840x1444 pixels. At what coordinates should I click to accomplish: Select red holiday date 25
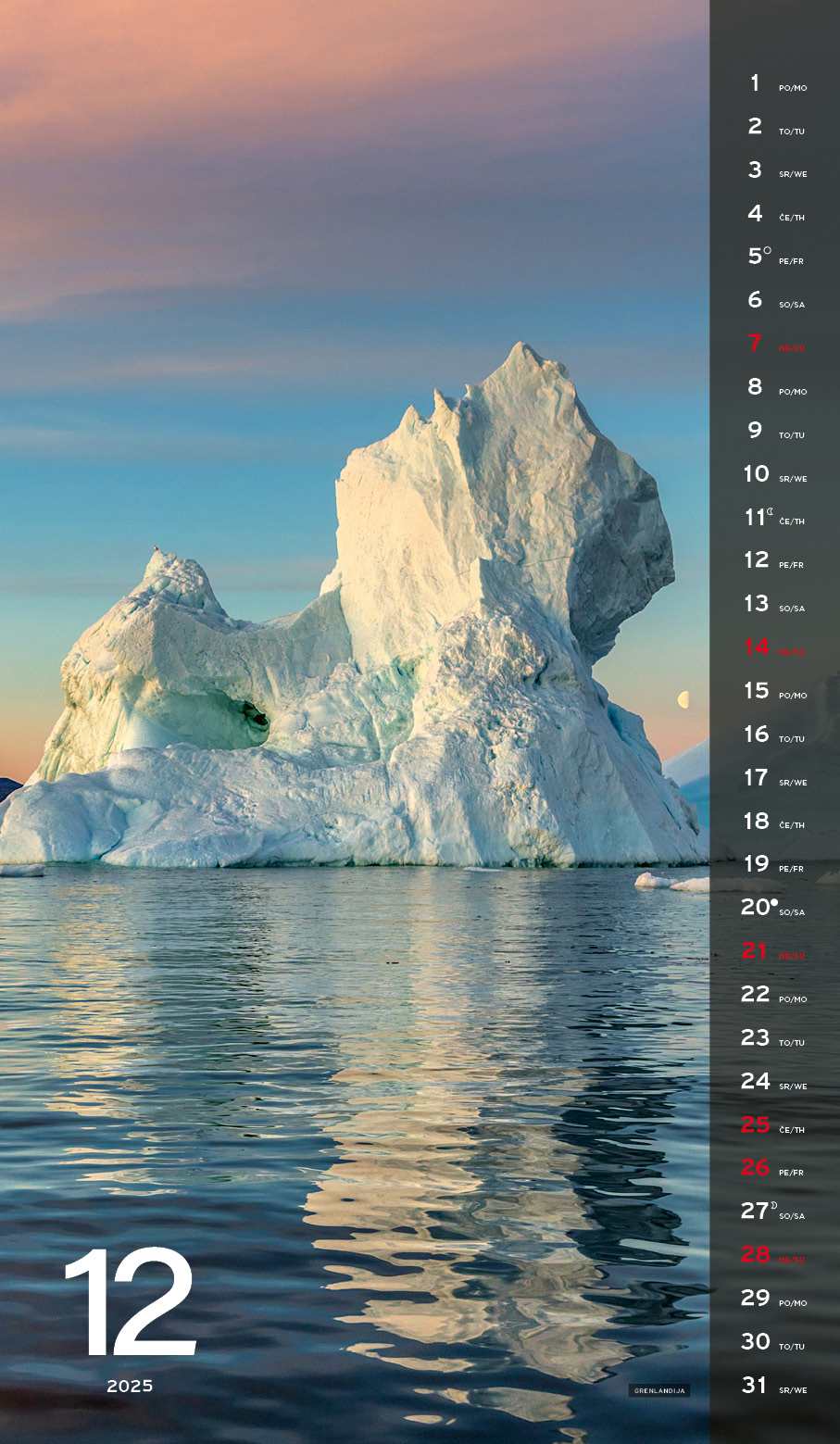point(755,1124)
